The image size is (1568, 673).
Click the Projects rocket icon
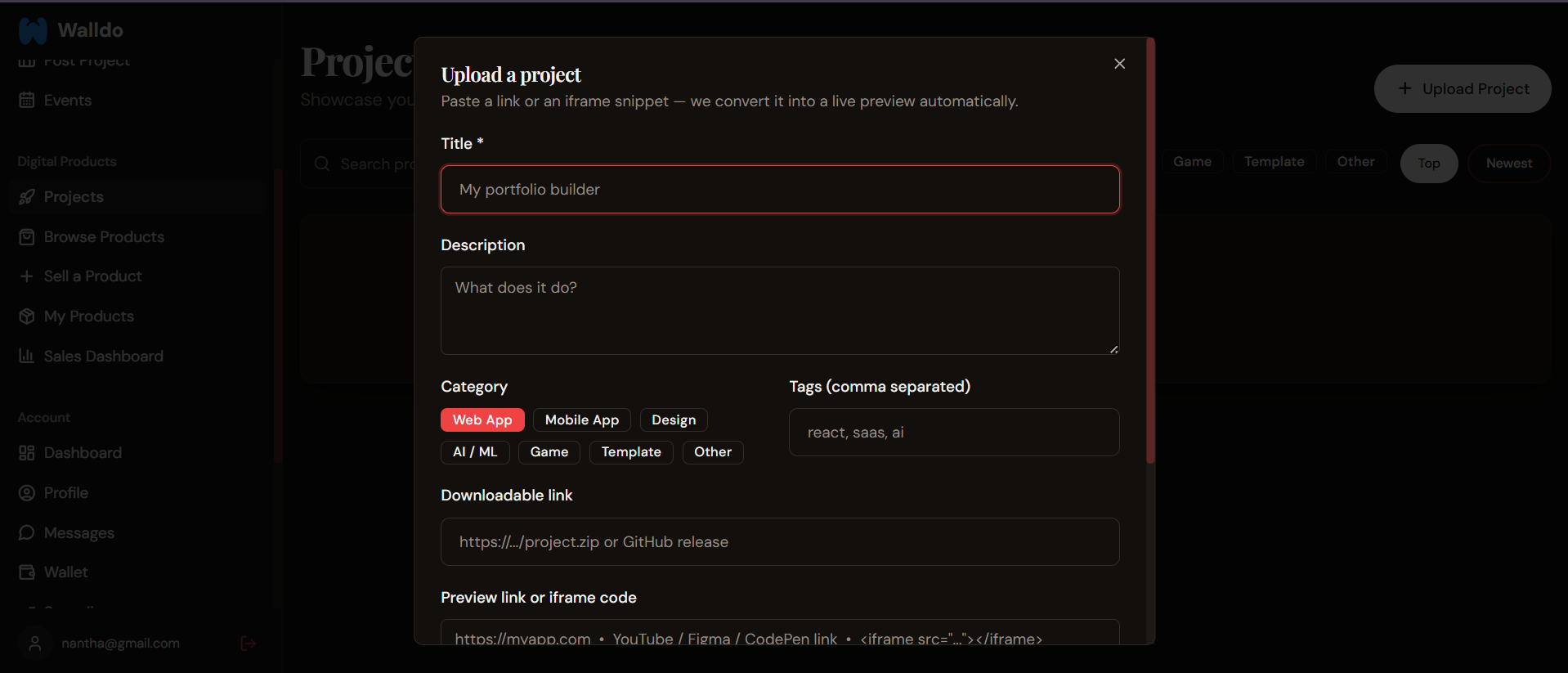(x=27, y=196)
